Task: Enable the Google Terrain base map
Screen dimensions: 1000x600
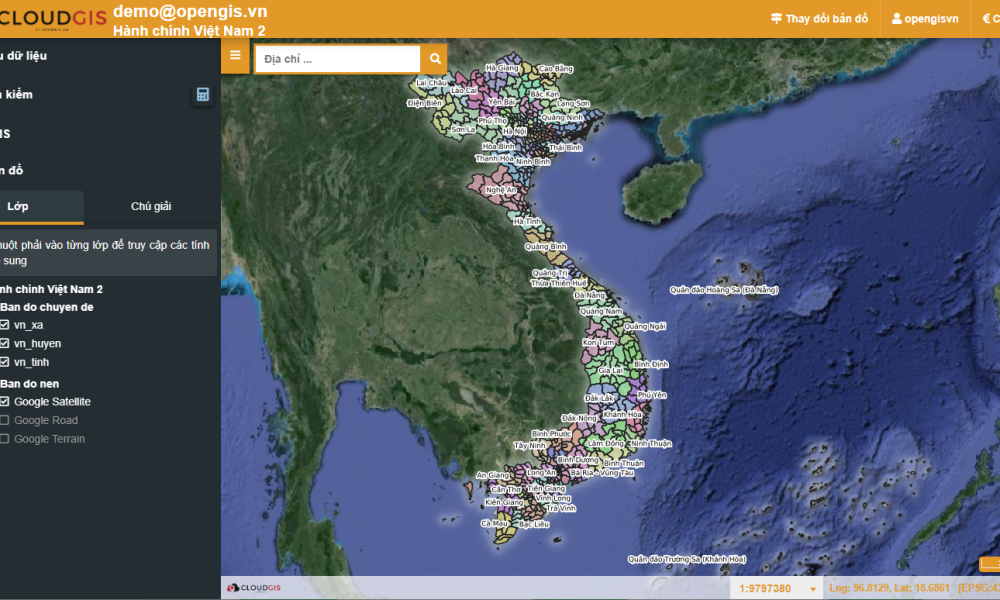Action: 5,439
